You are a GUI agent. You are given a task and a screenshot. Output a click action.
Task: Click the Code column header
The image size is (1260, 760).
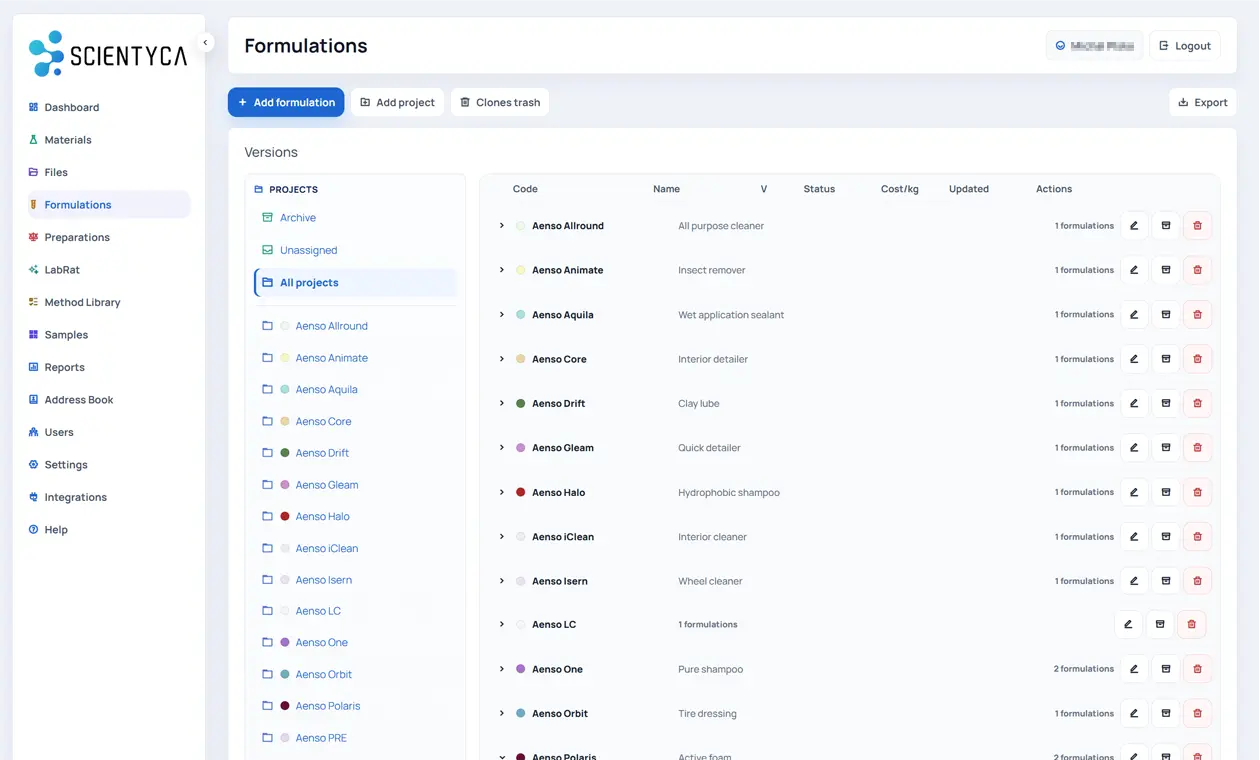point(525,189)
